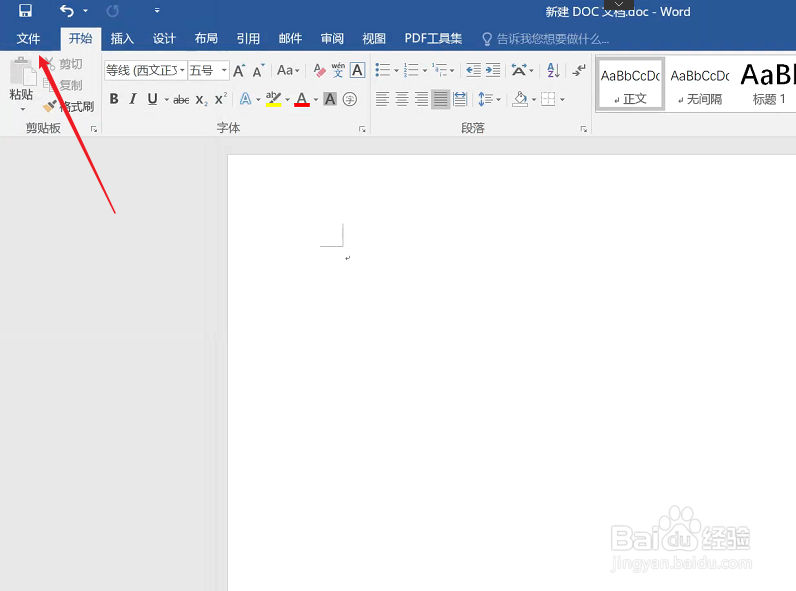Viewport: 796px width, 591px height.
Task: Align text right
Action: click(421, 99)
